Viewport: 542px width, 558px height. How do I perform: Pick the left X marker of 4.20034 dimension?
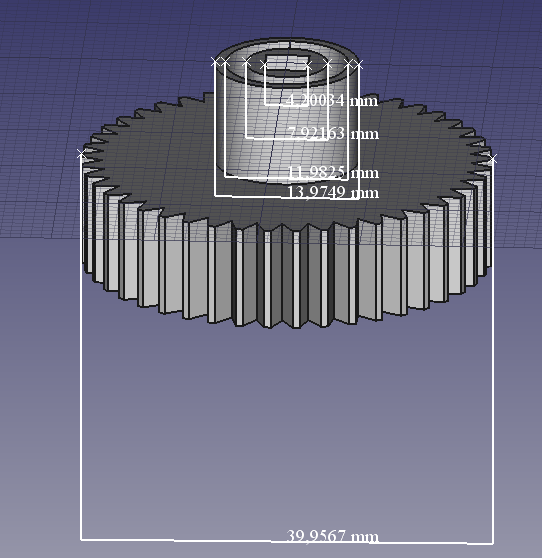[x=264, y=65]
